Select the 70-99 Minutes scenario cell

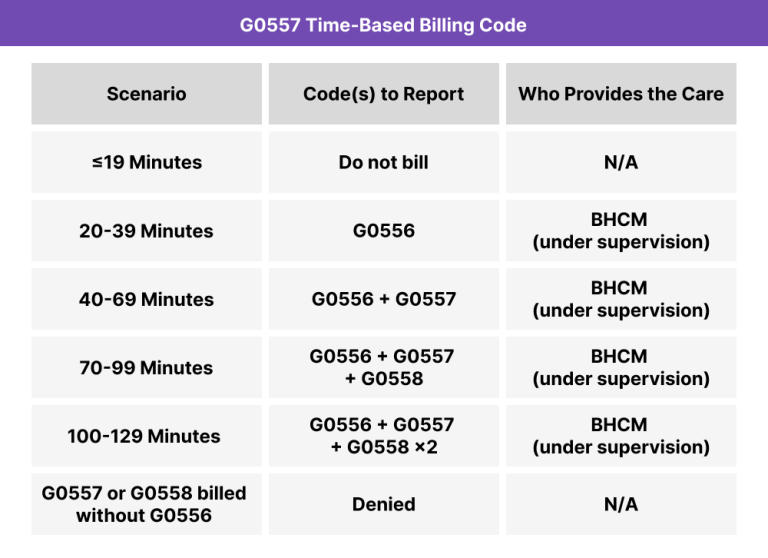(146, 367)
